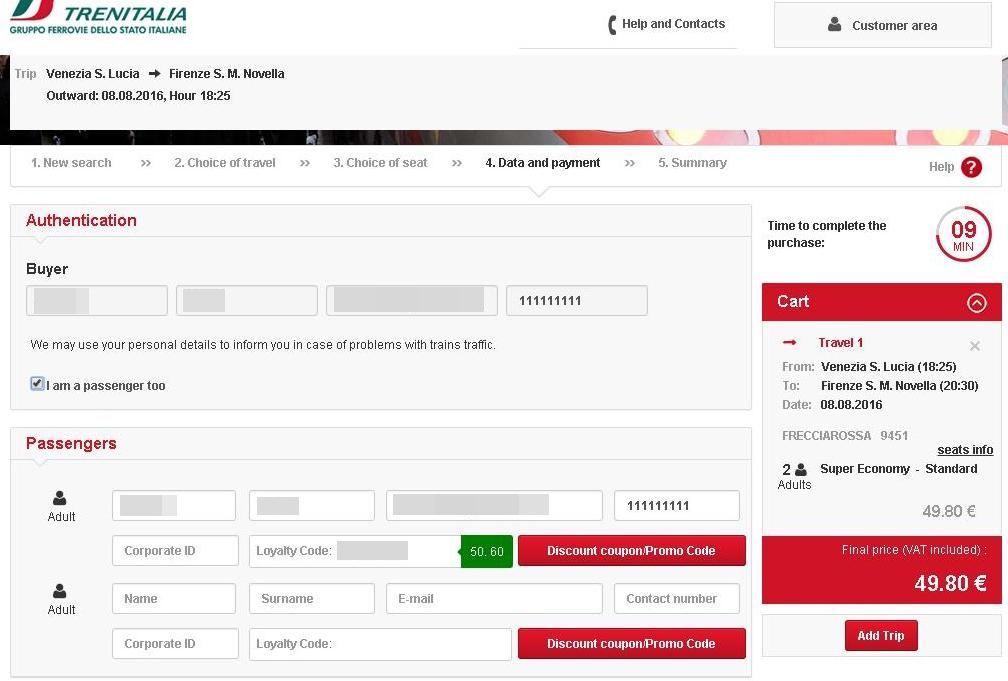Screen dimensions: 1008x681
Task: Open Help and Contacts
Action: pos(666,24)
